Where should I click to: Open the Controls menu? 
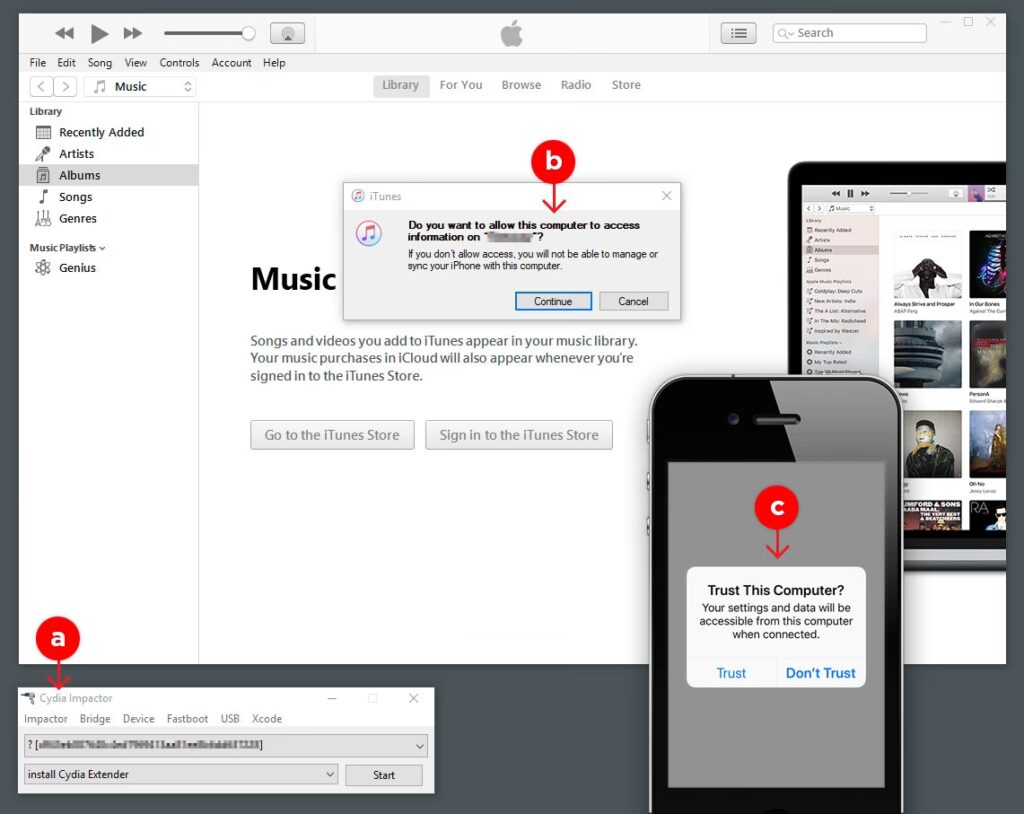coord(179,62)
